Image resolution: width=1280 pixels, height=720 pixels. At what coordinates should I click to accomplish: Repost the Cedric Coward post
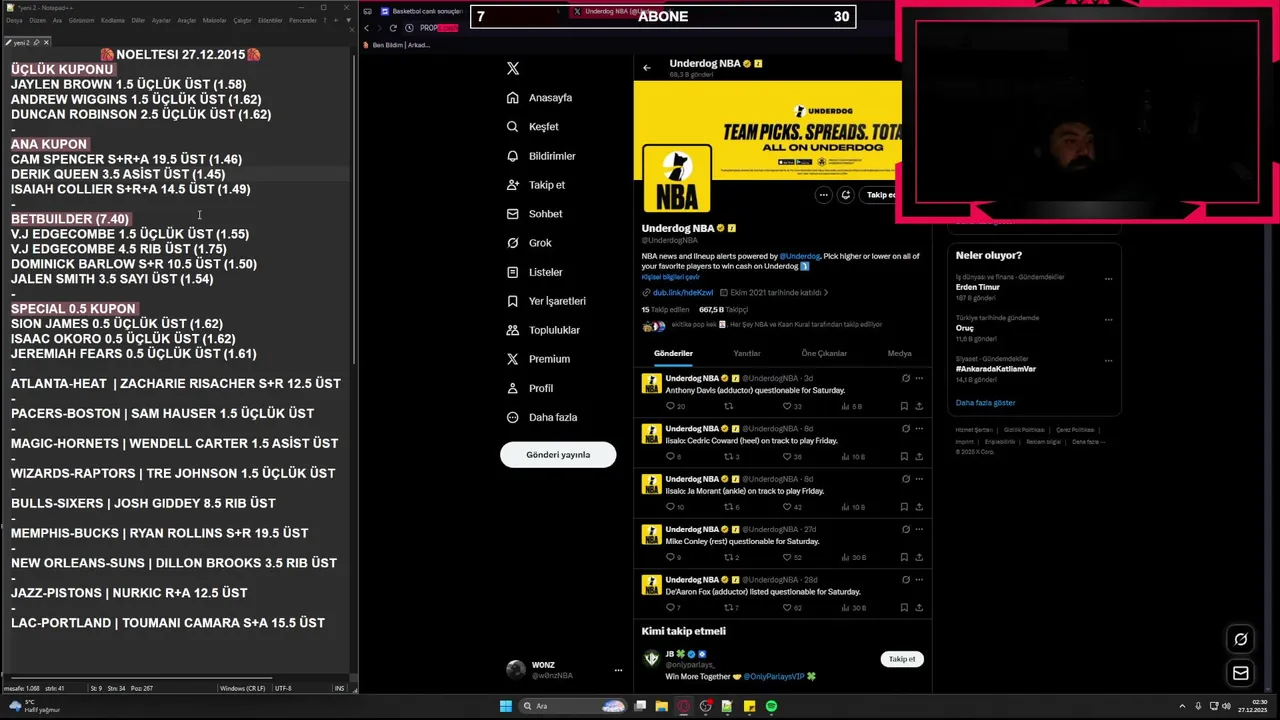click(728, 456)
